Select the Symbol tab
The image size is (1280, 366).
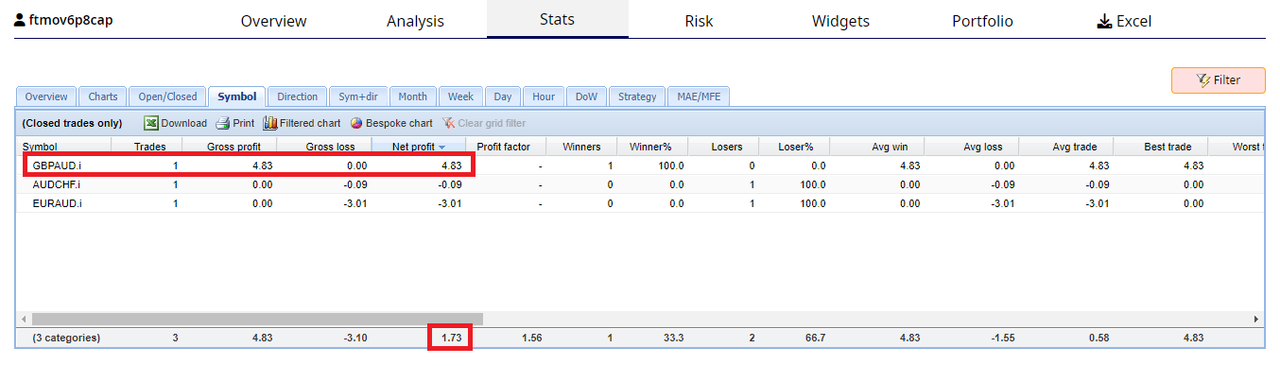click(x=237, y=97)
